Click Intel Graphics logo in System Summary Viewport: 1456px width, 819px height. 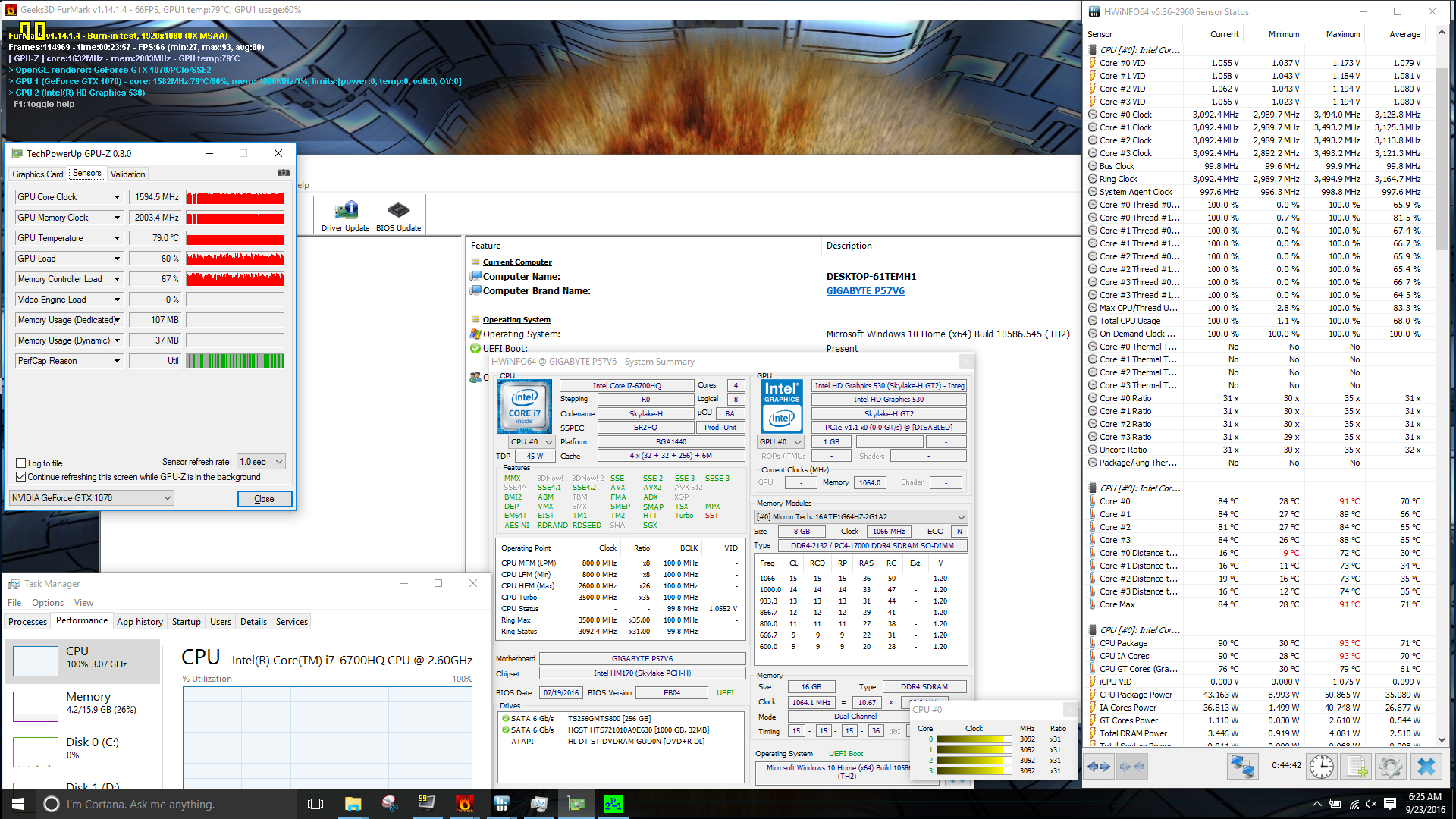782,406
